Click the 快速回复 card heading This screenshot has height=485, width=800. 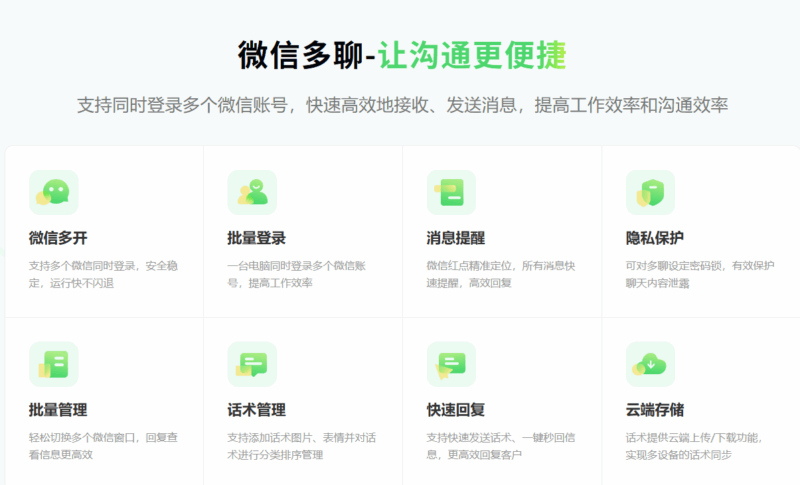456,410
